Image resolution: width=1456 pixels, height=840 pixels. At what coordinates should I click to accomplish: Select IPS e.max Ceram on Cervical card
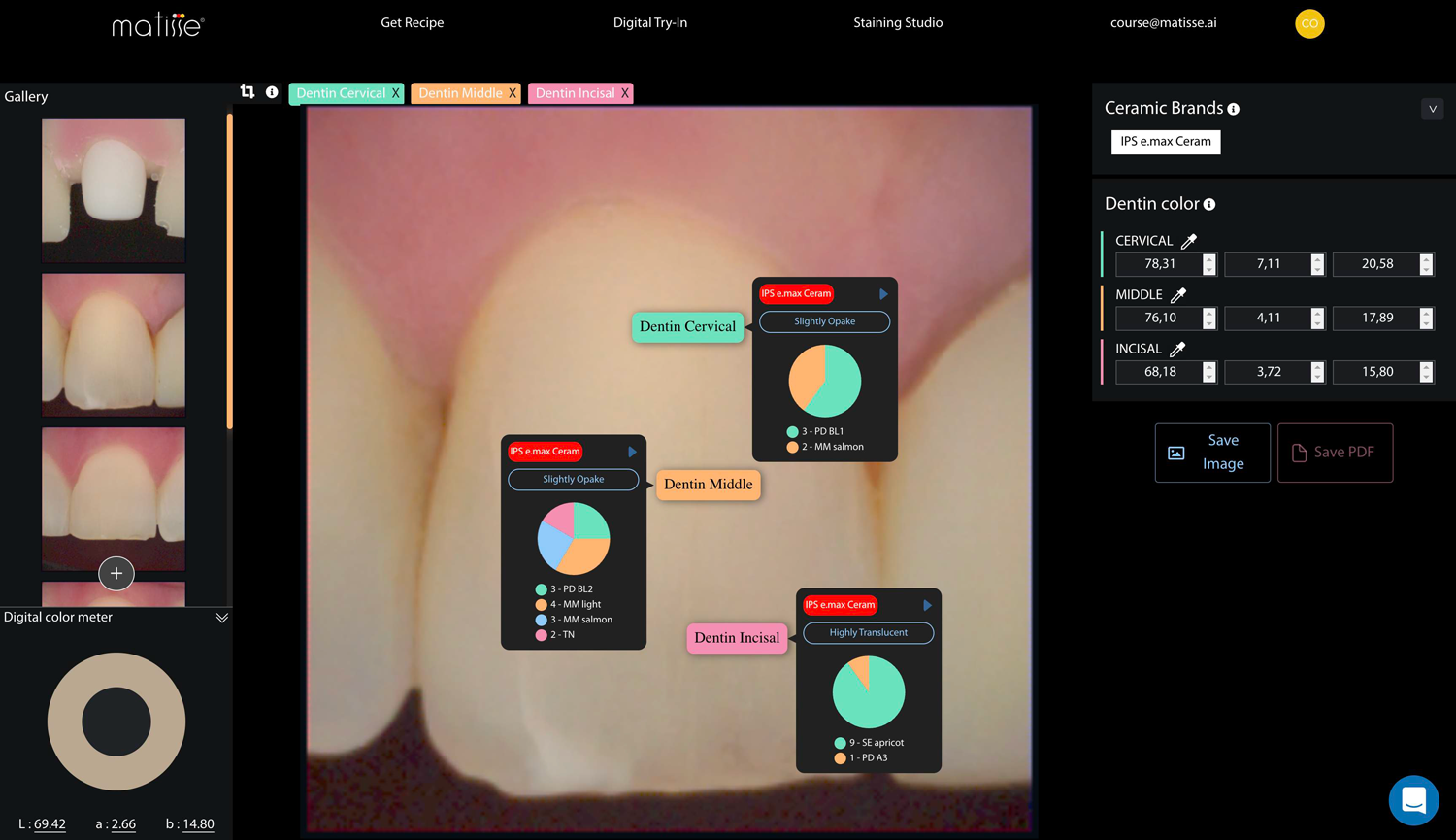pyautogui.click(x=796, y=293)
